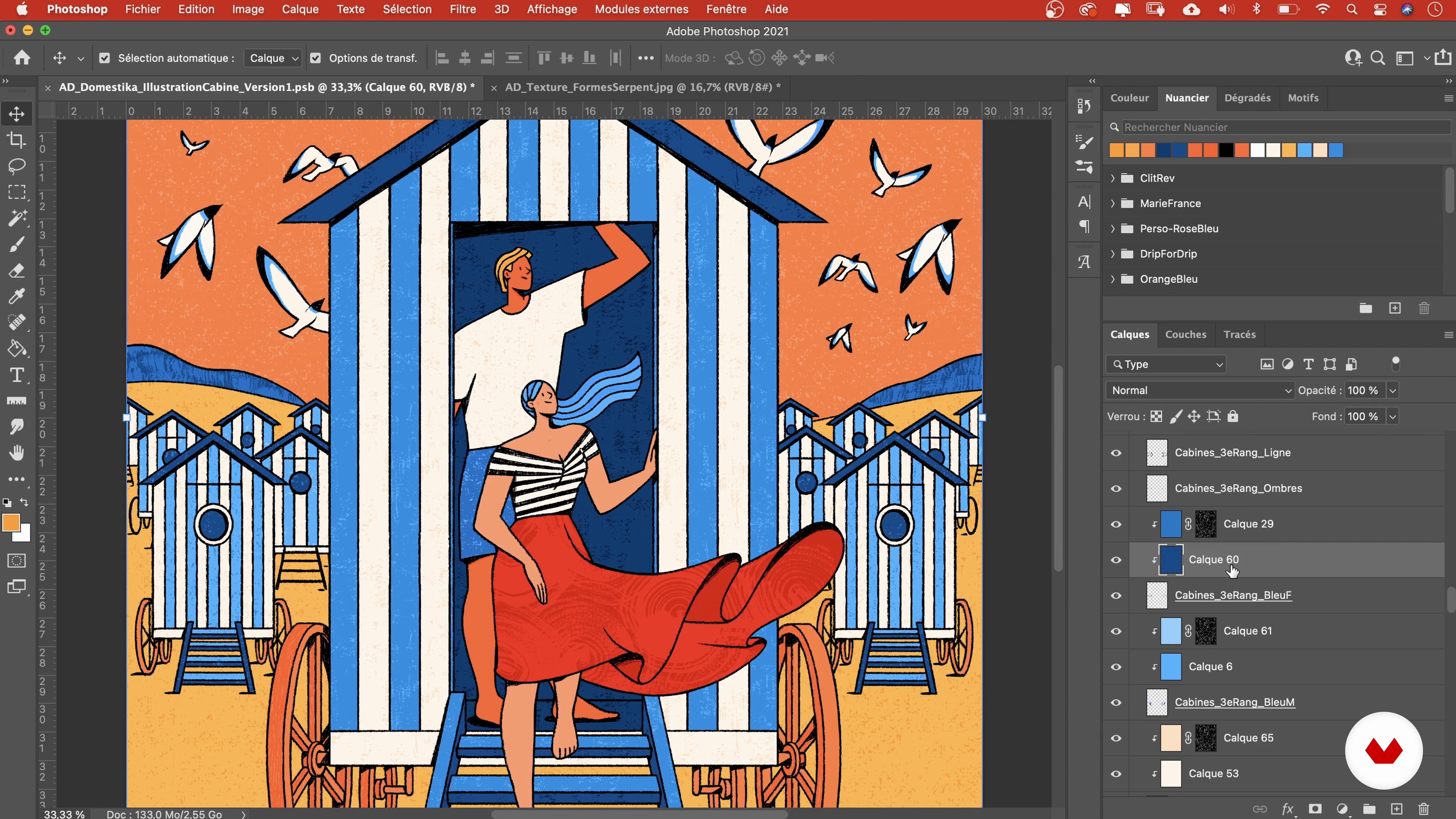Lock all attributes of layer

click(x=1233, y=417)
